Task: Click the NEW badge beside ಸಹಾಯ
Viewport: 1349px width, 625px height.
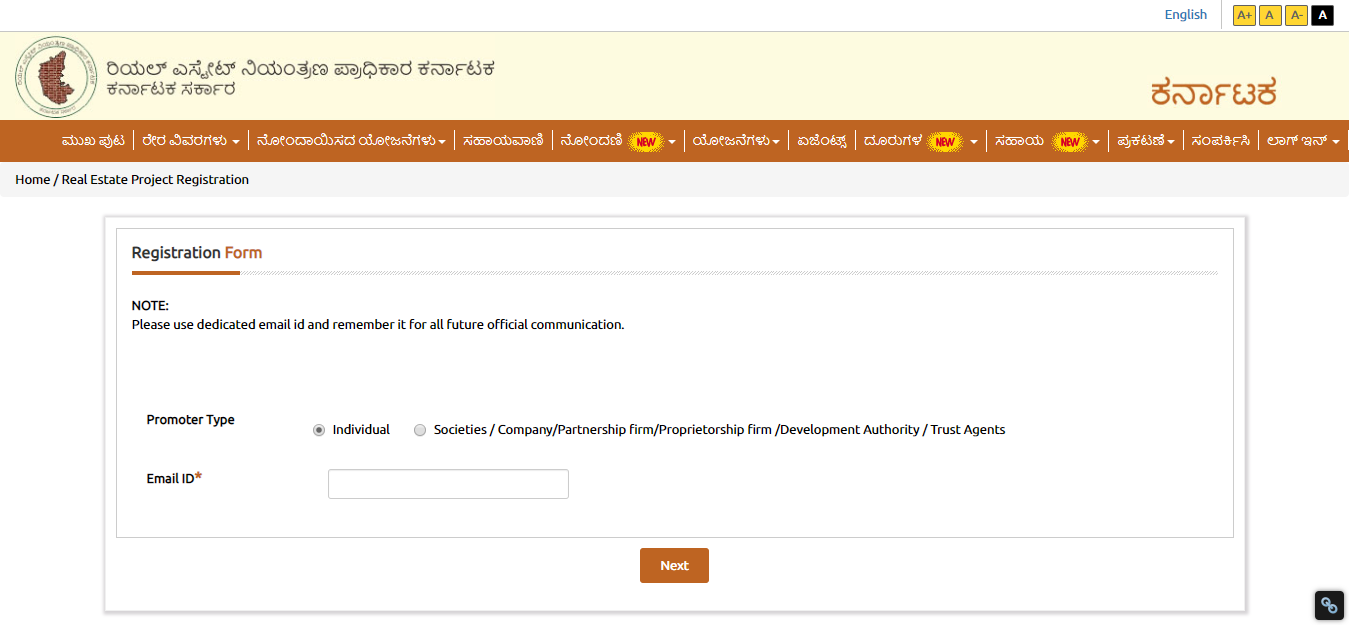Action: coord(1070,142)
